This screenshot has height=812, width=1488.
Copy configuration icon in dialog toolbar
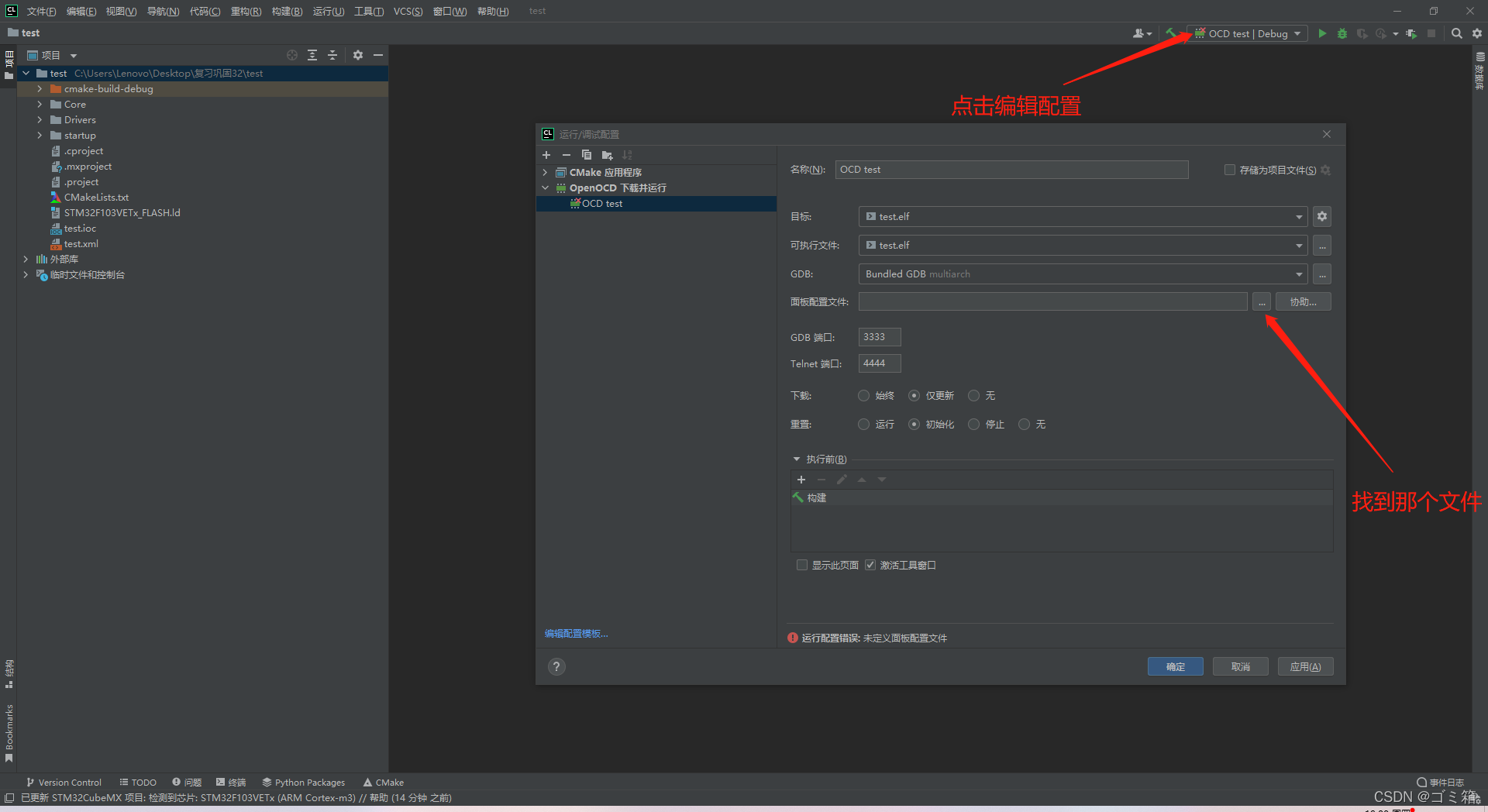tap(587, 155)
